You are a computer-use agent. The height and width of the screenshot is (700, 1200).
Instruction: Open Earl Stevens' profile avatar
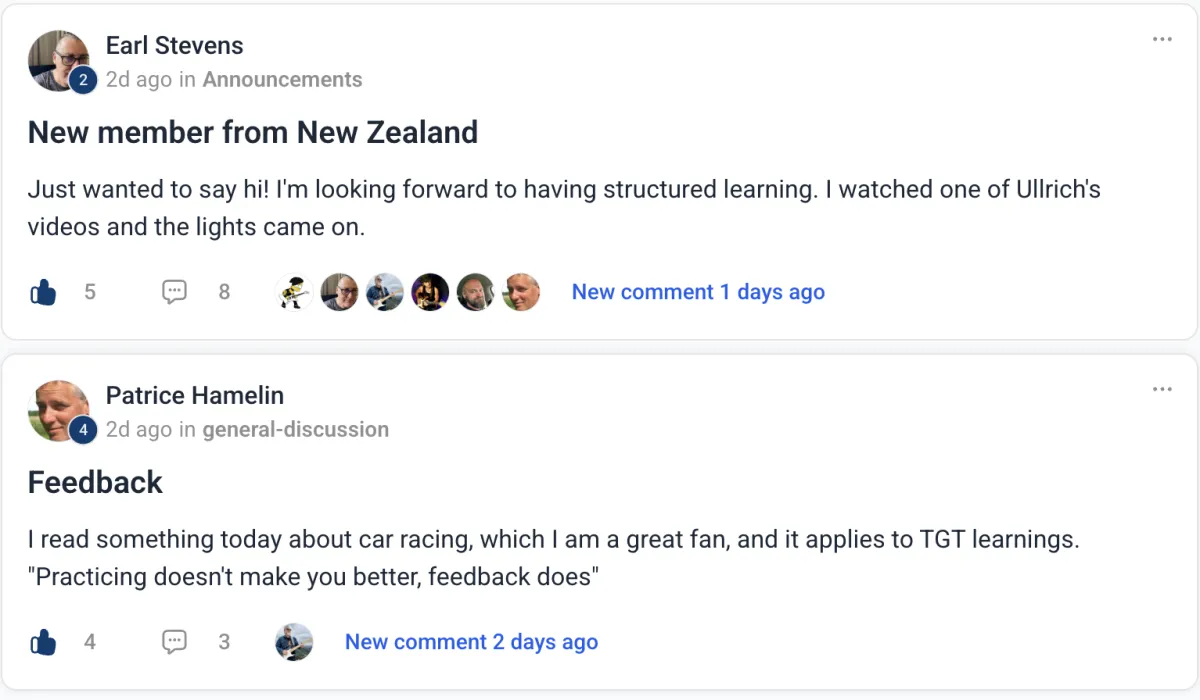59,61
